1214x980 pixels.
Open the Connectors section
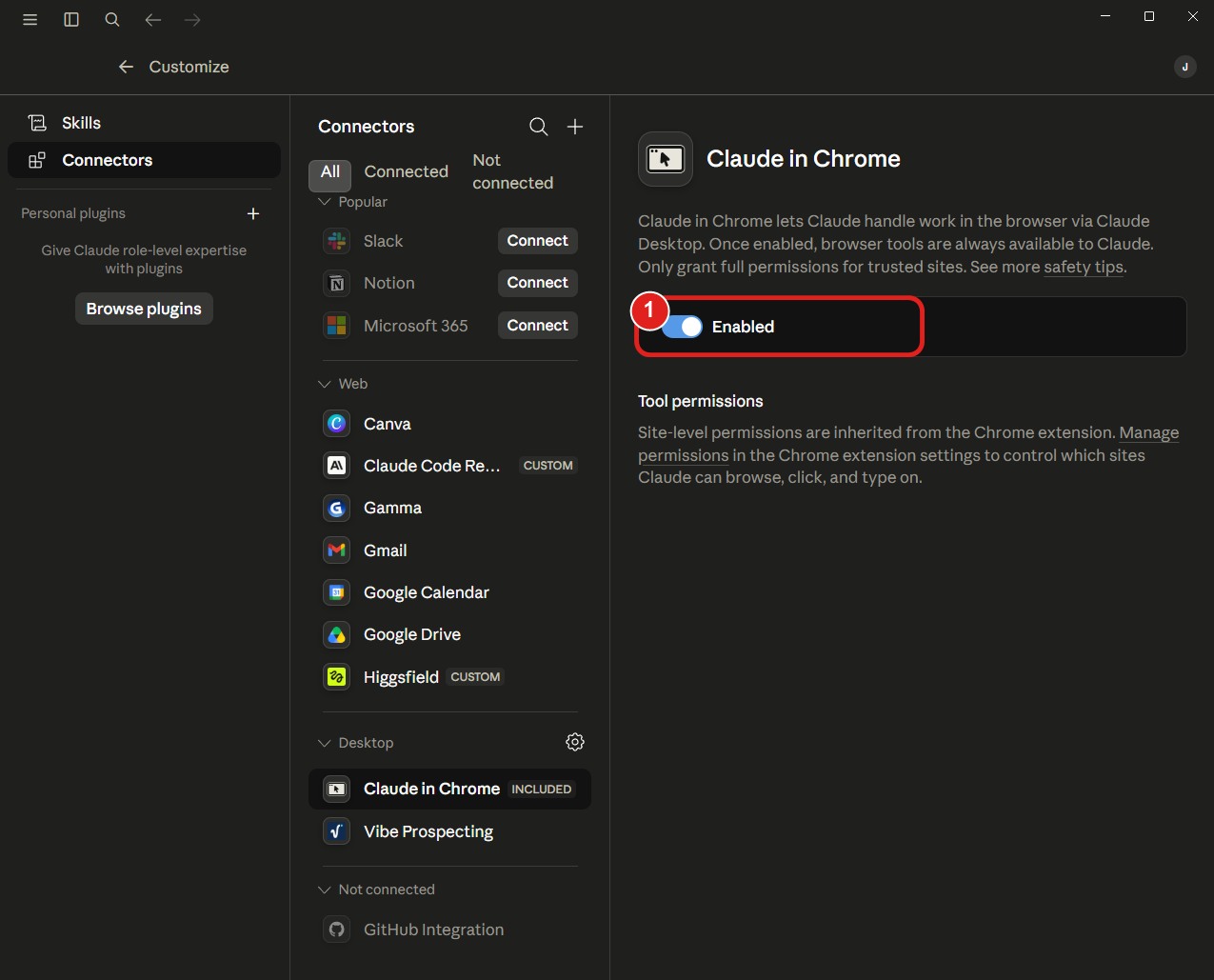144,160
